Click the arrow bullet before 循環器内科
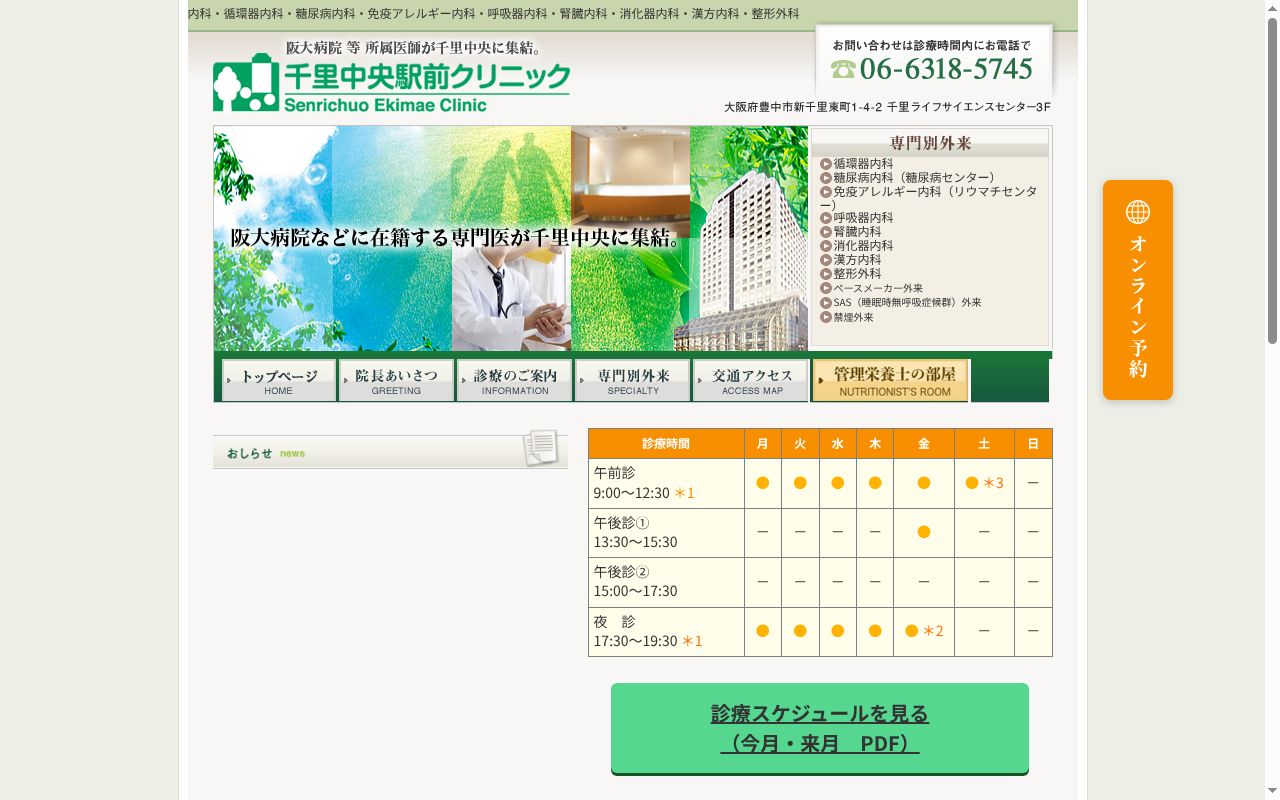 (x=826, y=164)
